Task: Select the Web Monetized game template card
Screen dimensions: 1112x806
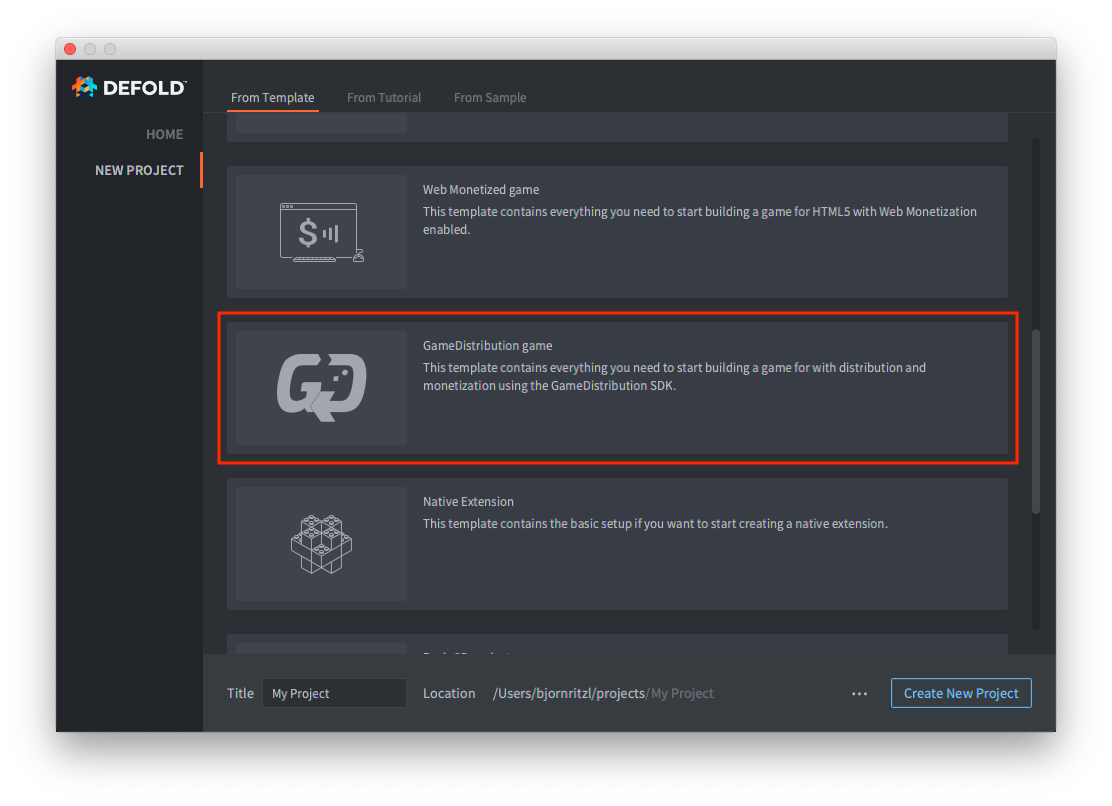Action: 618,231
